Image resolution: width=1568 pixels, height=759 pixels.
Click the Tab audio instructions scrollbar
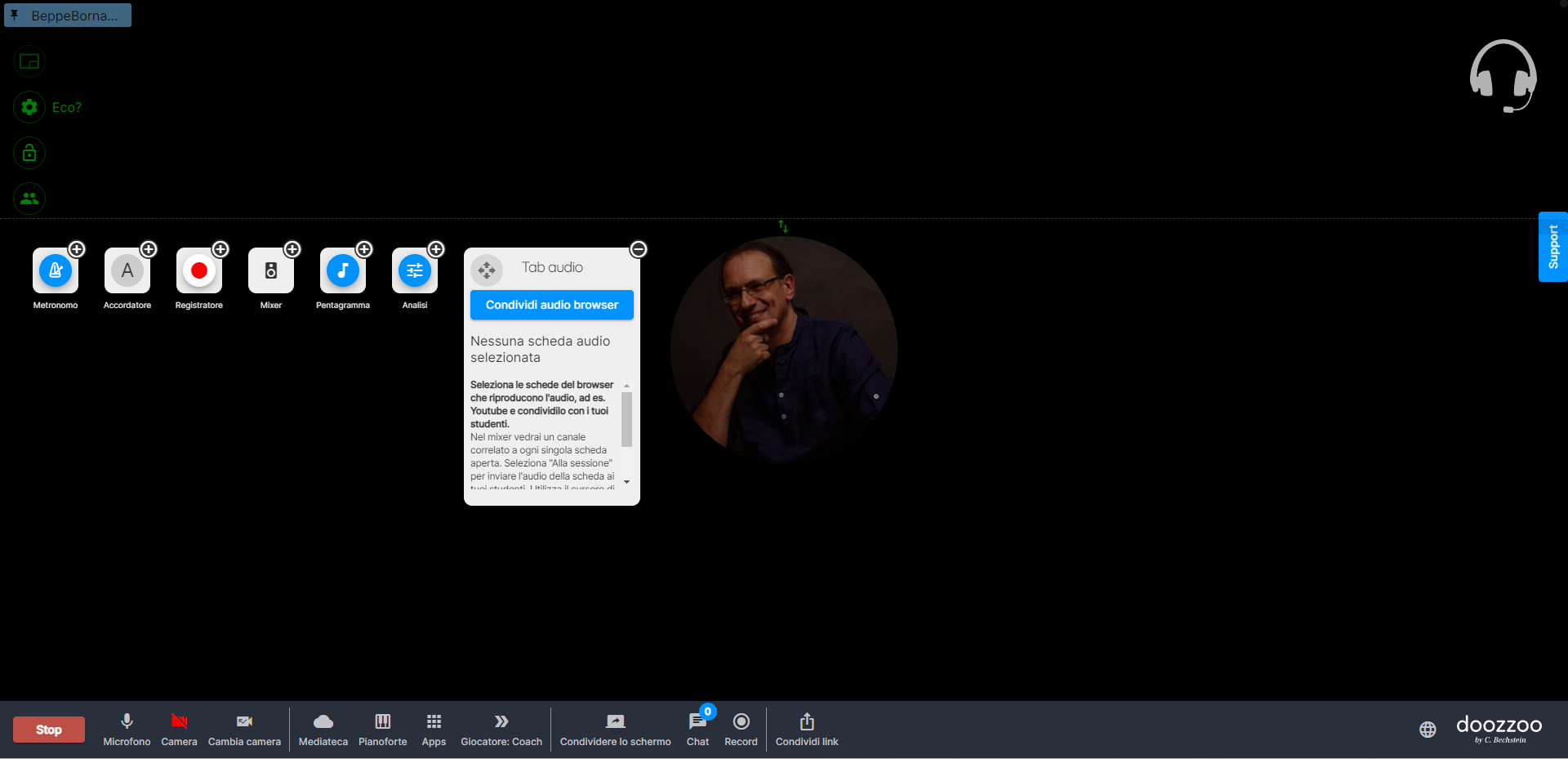626,420
